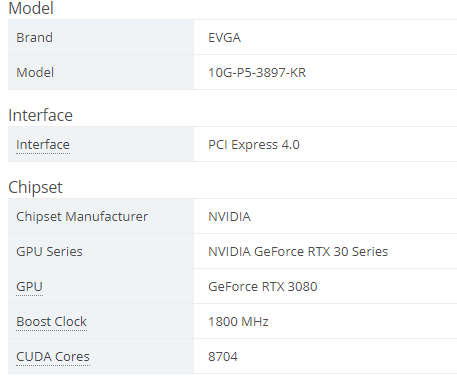457x381 pixels.
Task: Click the GPU Series row label
Action: [49, 252]
